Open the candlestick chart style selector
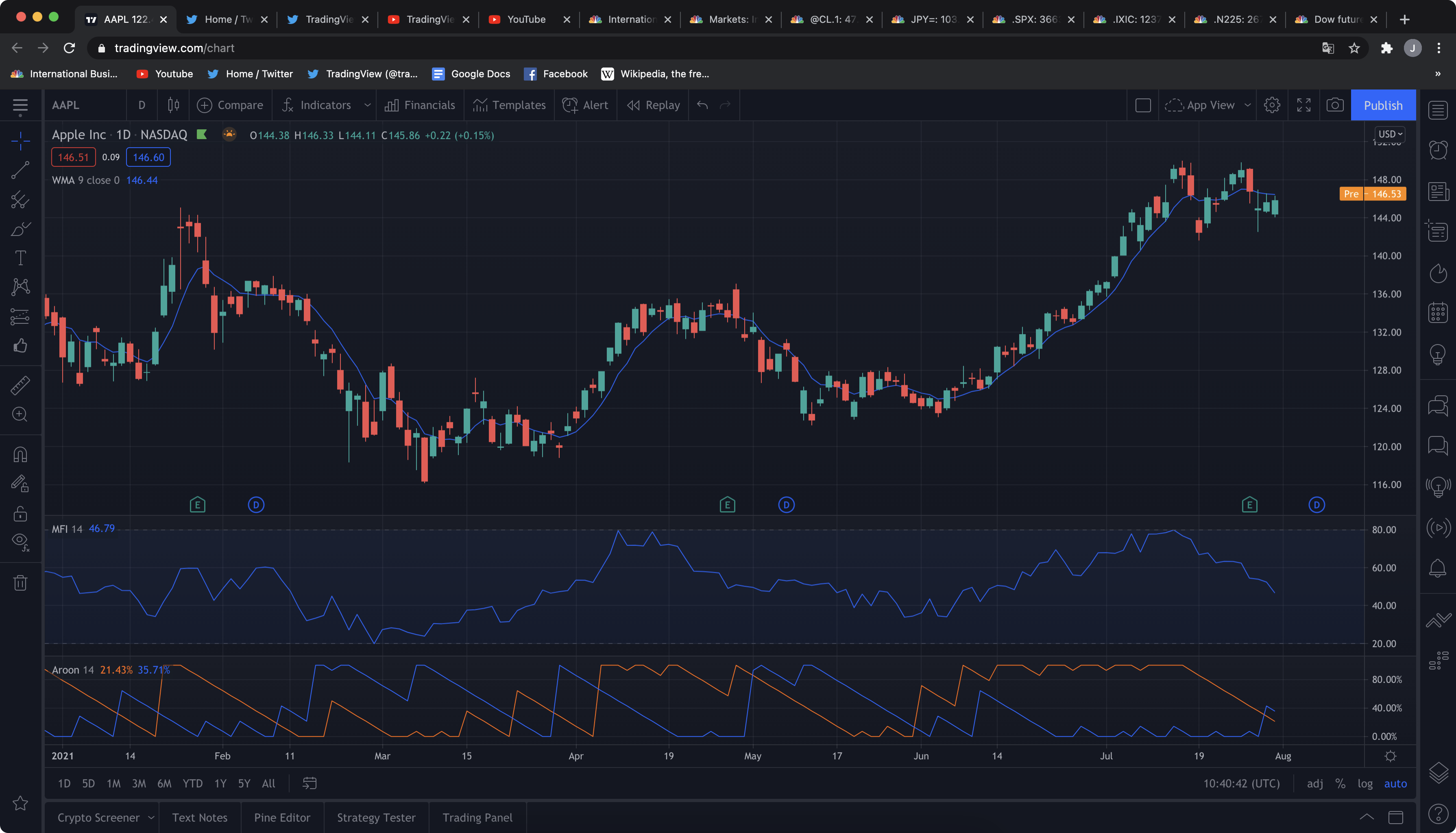1456x833 pixels. click(173, 105)
